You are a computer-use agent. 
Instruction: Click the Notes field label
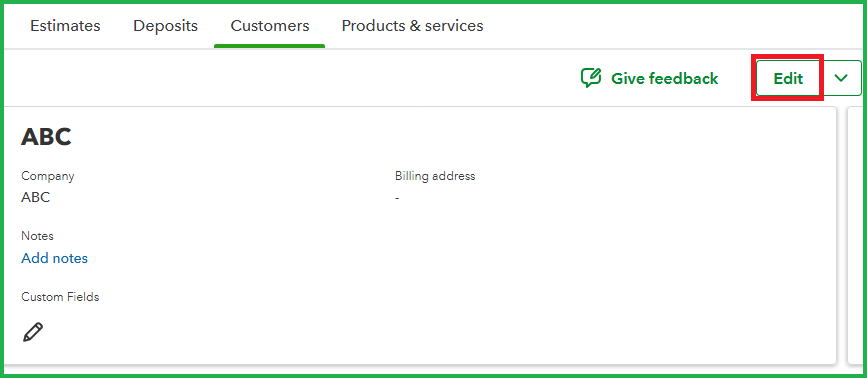tap(37, 236)
